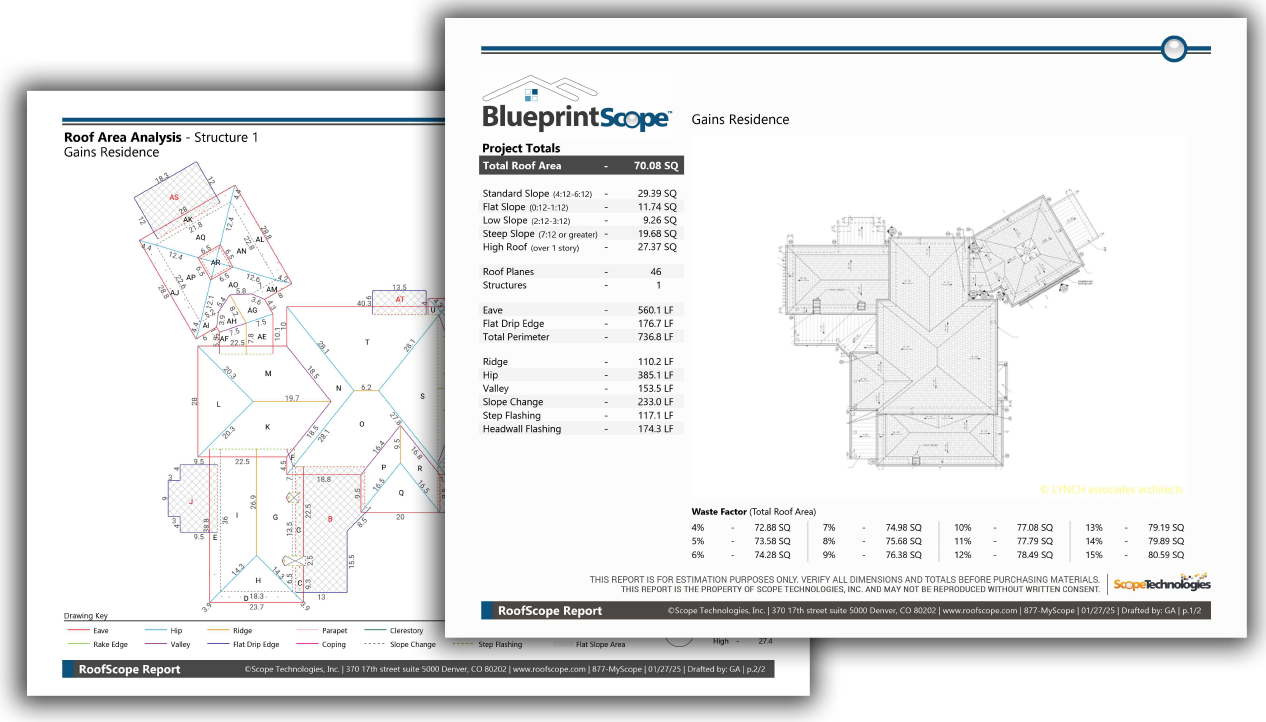The image size is (1266, 722).
Task: Click the '11.74 SQ' value
Action: coord(657,206)
